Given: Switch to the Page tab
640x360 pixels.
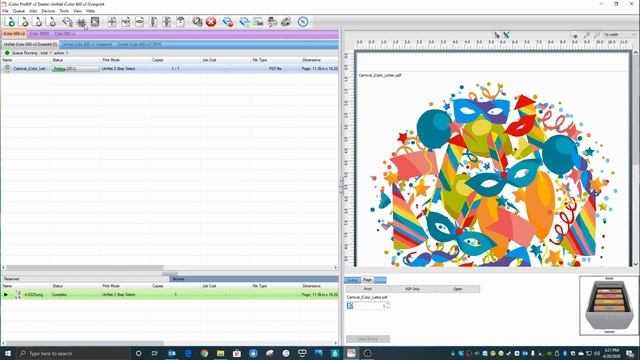Looking at the screenshot, I should 367,280.
